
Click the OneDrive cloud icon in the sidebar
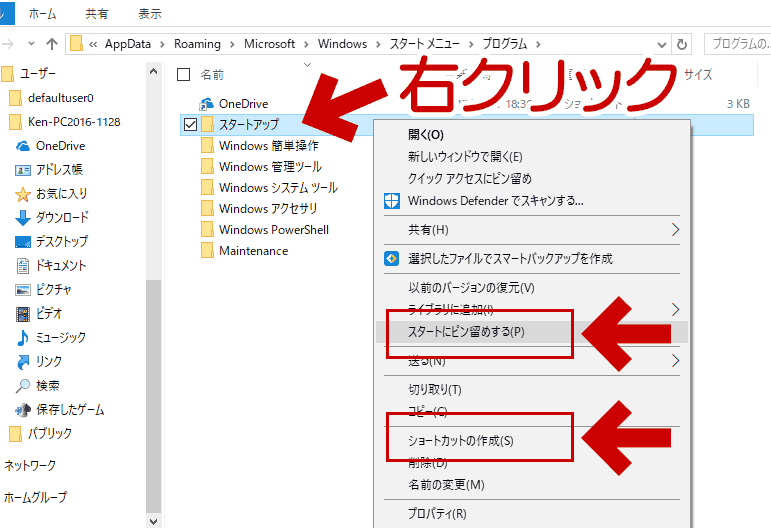[x=23, y=146]
